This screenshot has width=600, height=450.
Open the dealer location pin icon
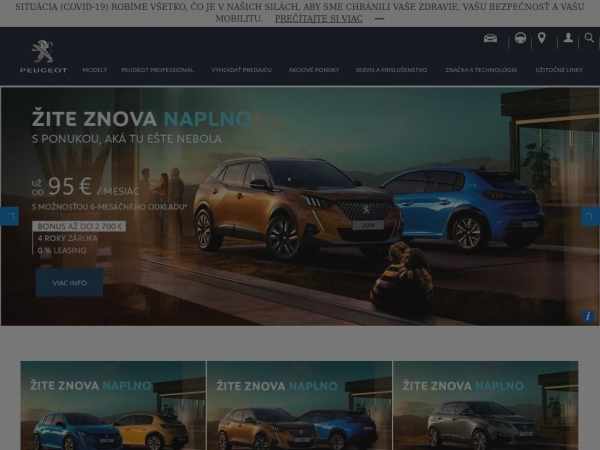pos(541,38)
